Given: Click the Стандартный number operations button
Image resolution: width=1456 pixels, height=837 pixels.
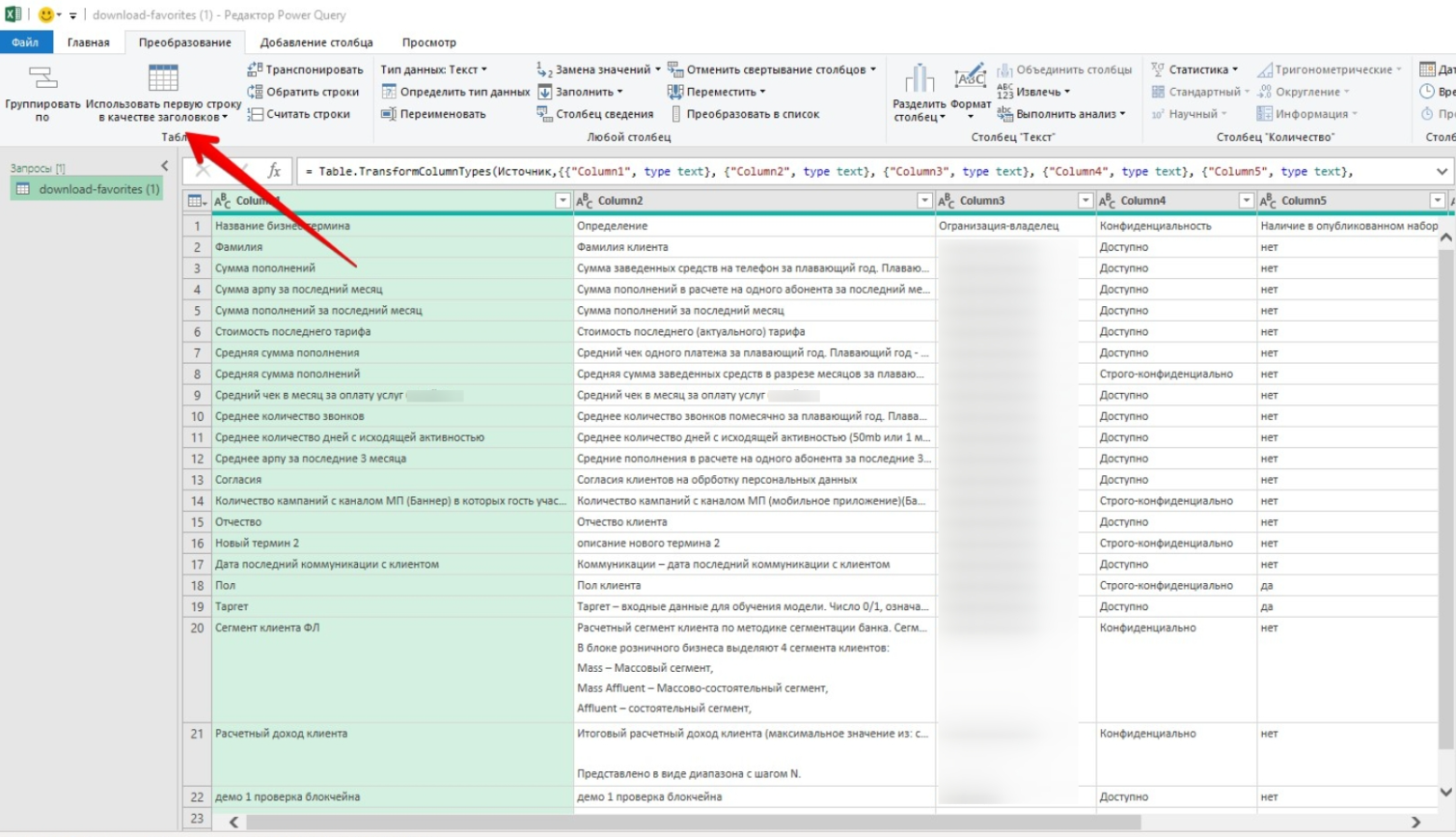Looking at the screenshot, I should pyautogui.click(x=1199, y=92).
